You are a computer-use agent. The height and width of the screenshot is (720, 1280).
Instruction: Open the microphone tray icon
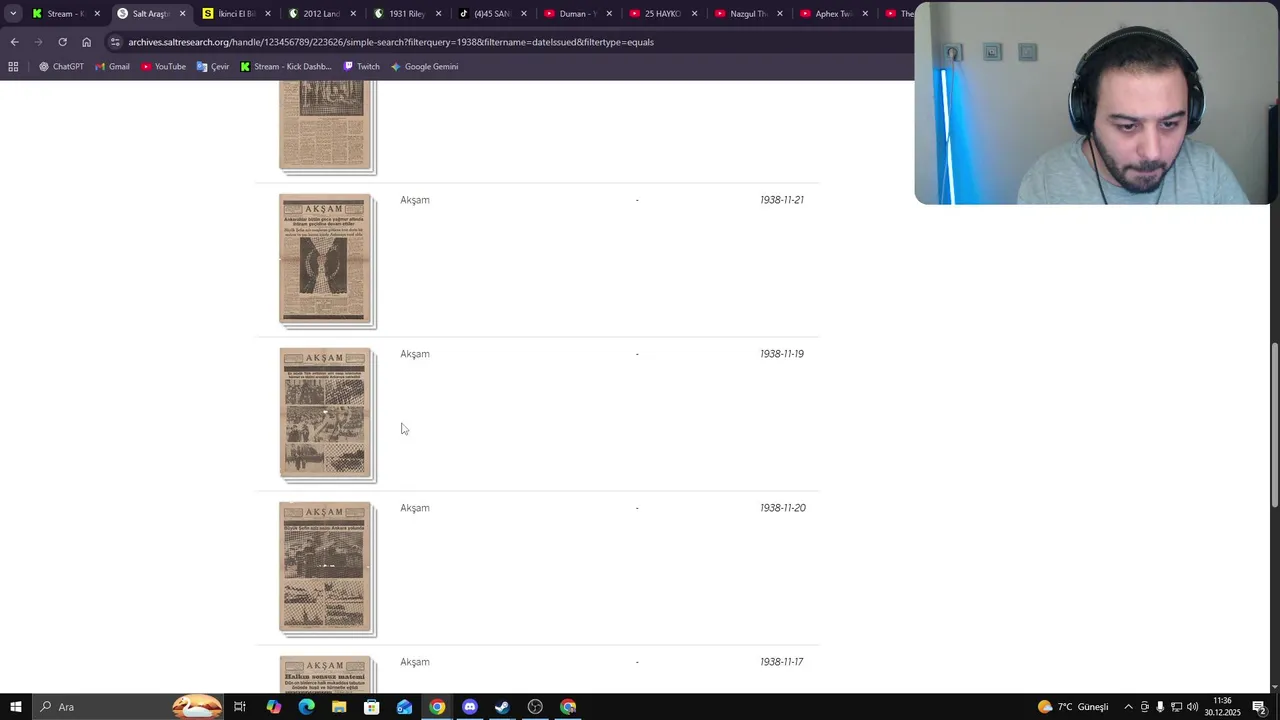1160,707
